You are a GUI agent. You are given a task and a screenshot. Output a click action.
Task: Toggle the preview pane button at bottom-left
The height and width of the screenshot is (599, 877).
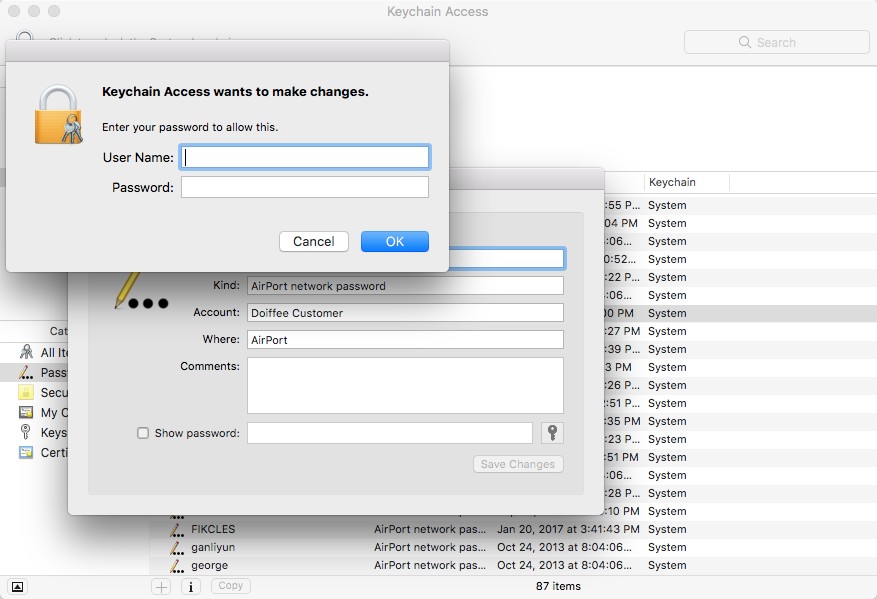(17, 586)
